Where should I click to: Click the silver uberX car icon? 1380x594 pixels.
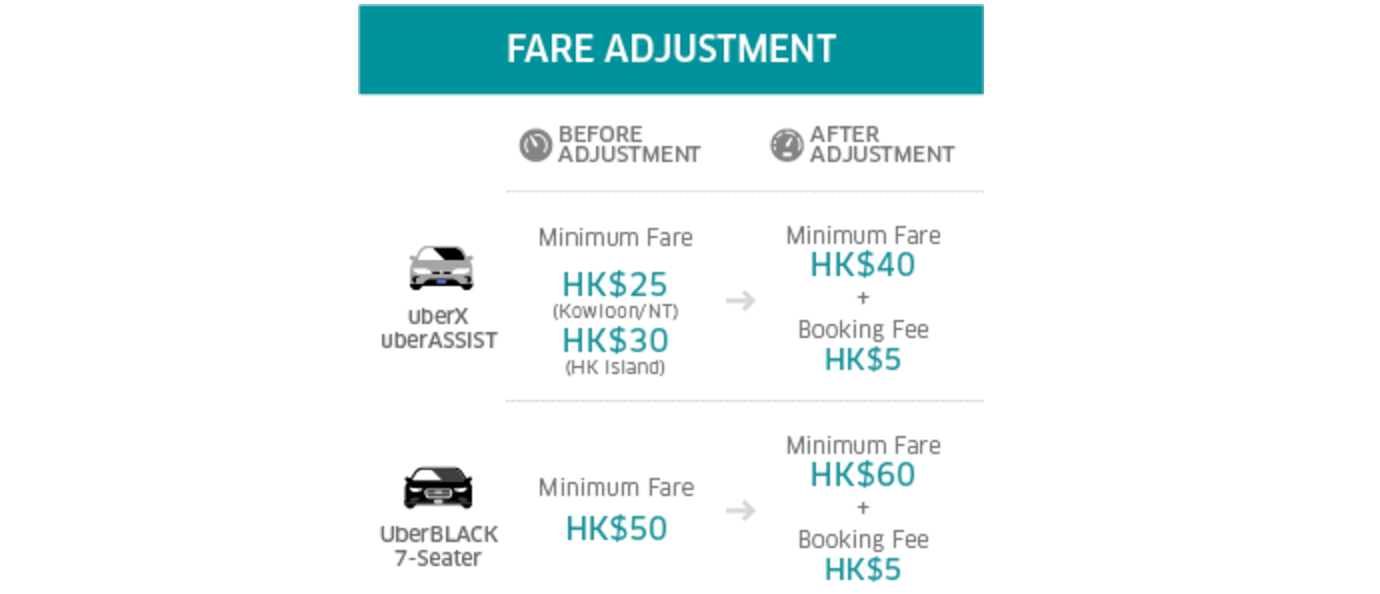[x=440, y=267]
